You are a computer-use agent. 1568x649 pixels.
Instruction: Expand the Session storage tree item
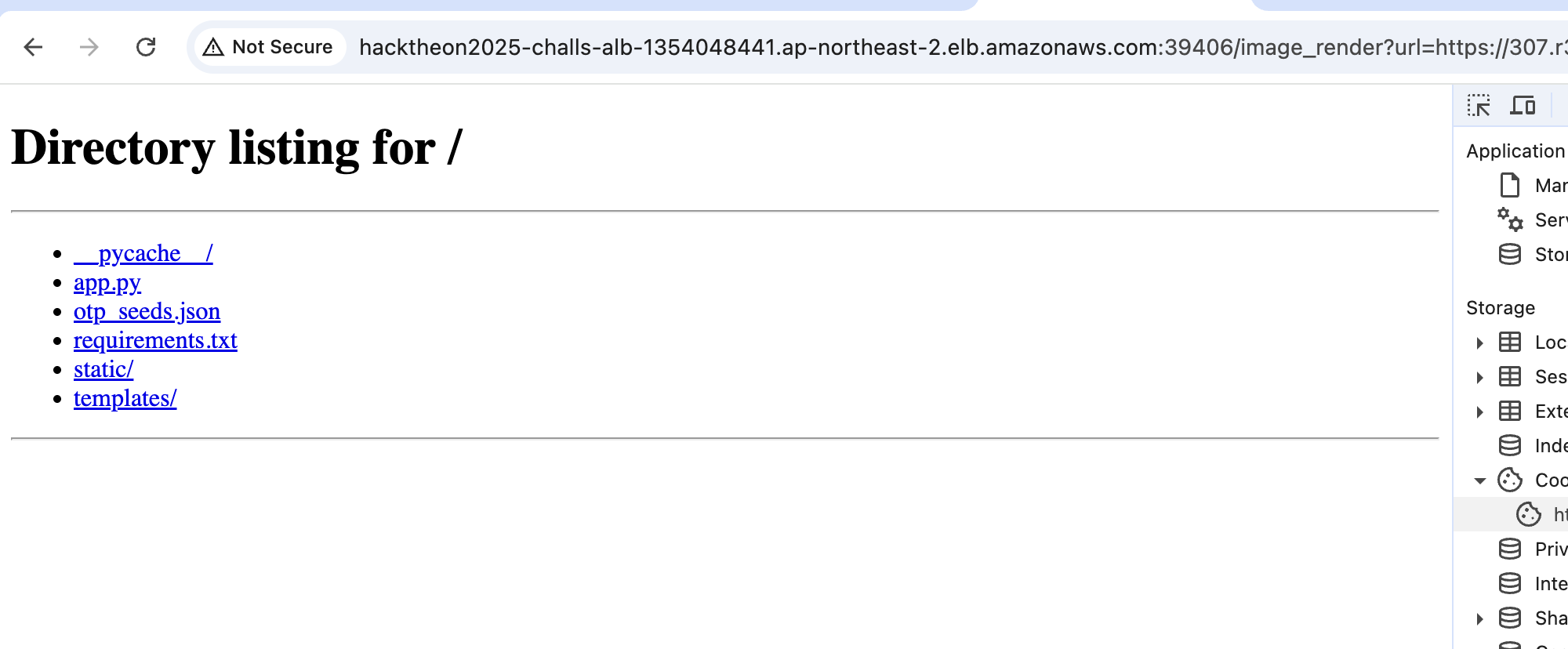pos(1479,377)
